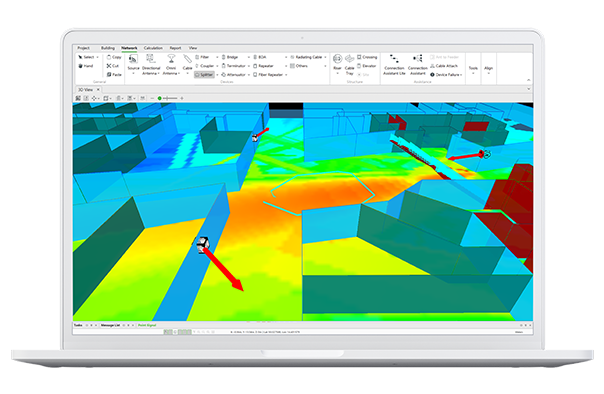
Task: Expand the Fiber Repeater dropdown arrow
Action: [286, 75]
